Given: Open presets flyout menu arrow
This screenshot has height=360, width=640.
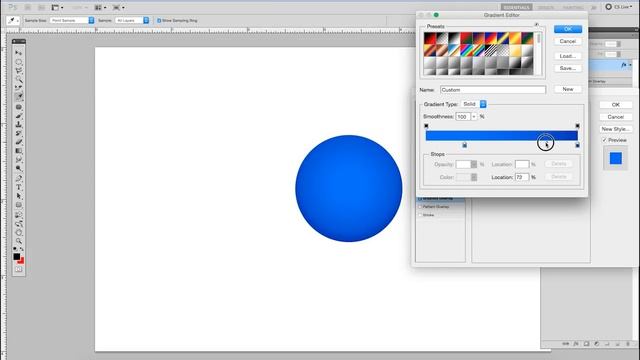Looking at the screenshot, I should pyautogui.click(x=537, y=25).
